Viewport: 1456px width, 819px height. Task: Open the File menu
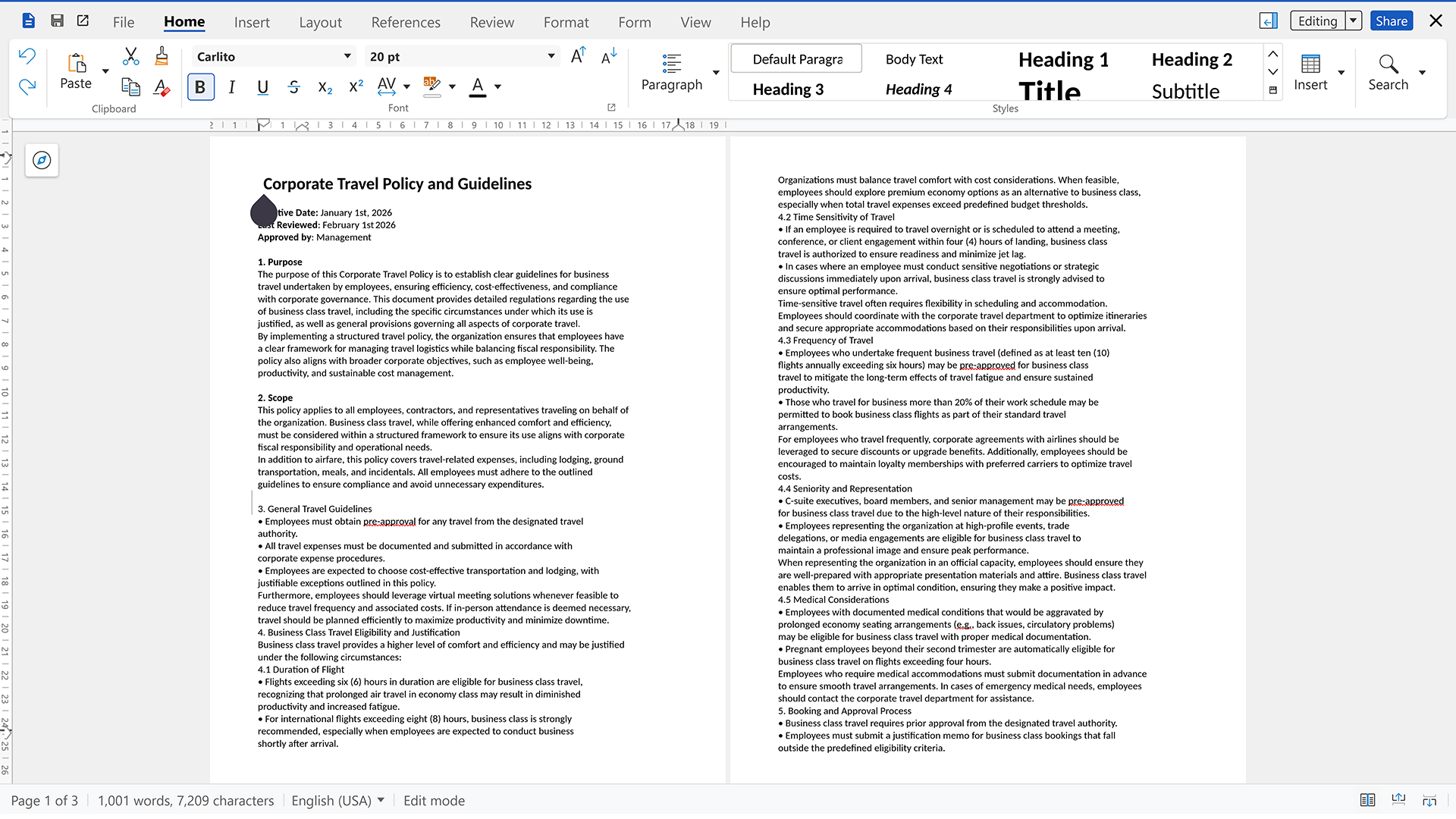pyautogui.click(x=124, y=22)
